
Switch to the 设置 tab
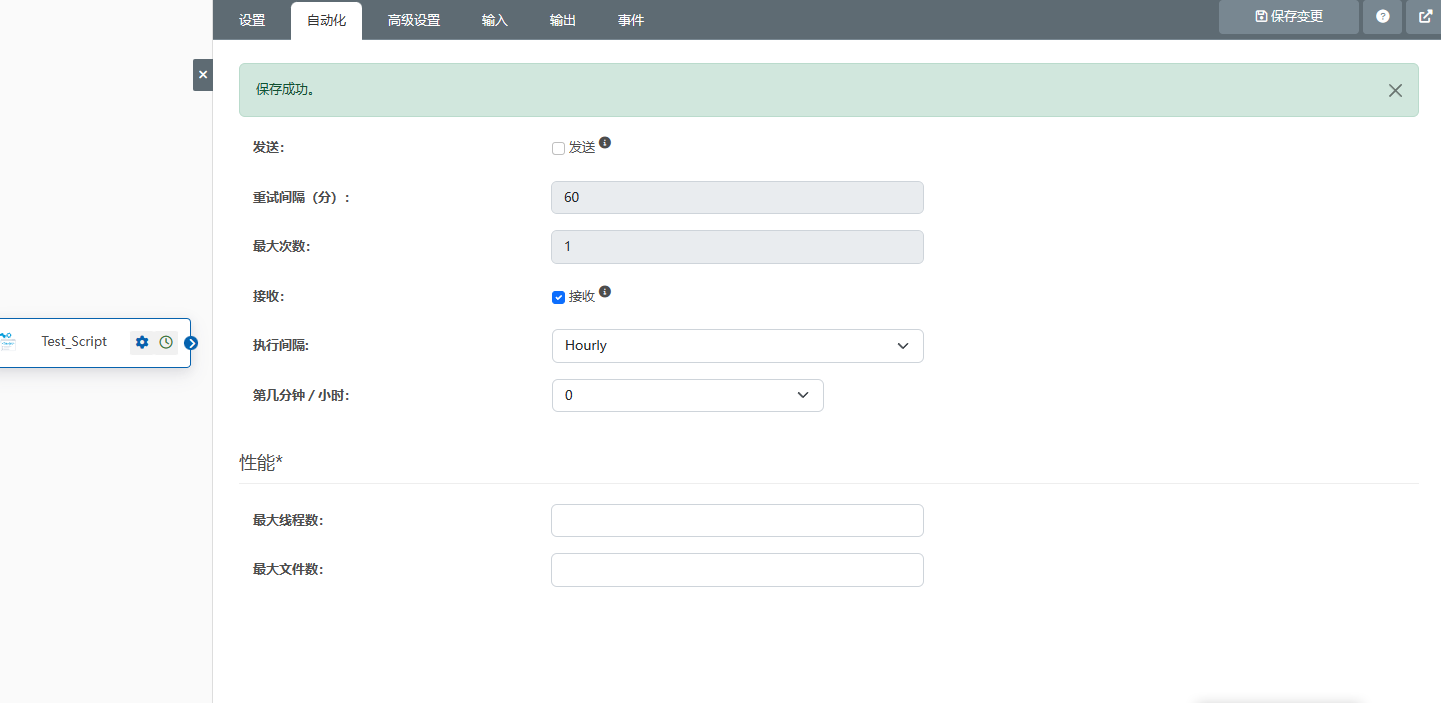[x=252, y=20]
